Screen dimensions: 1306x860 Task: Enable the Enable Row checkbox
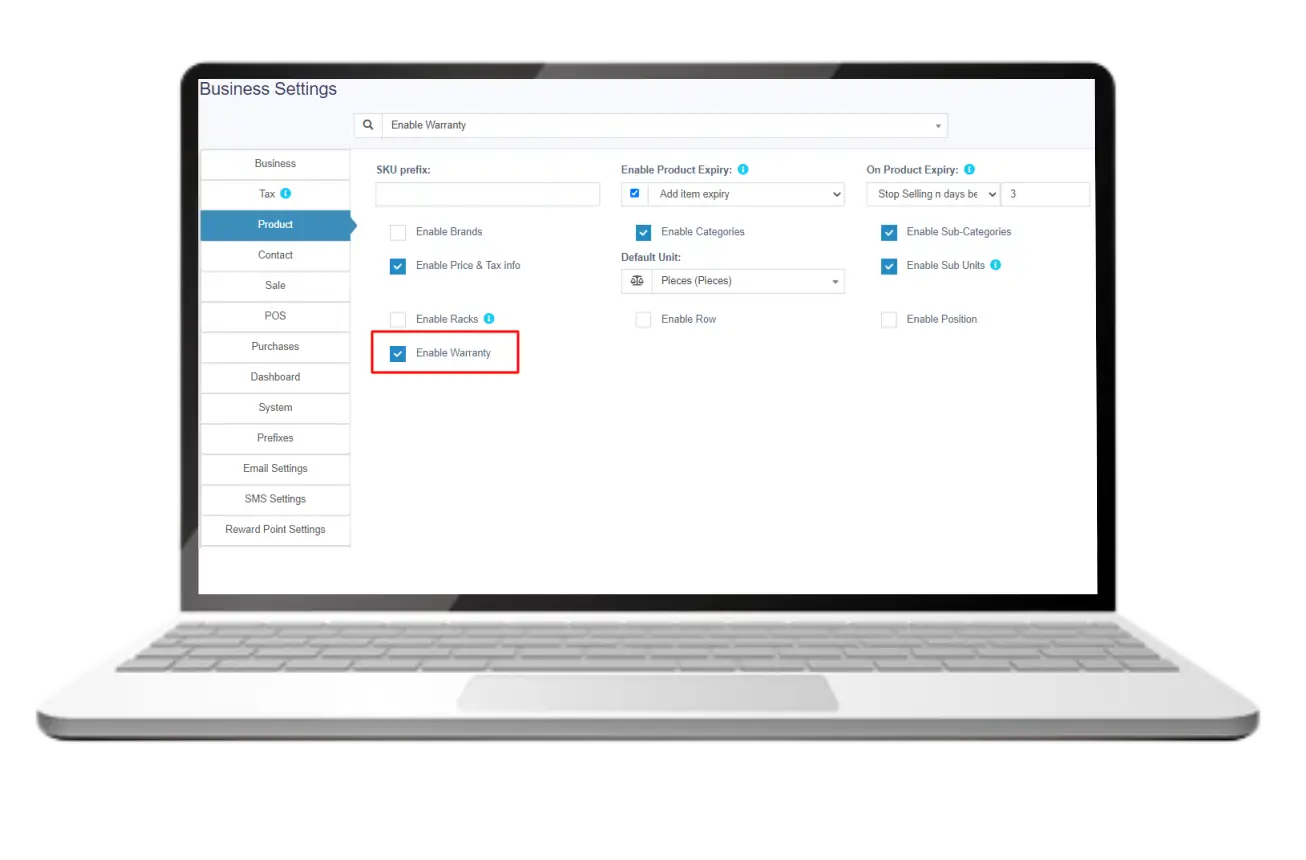click(643, 320)
